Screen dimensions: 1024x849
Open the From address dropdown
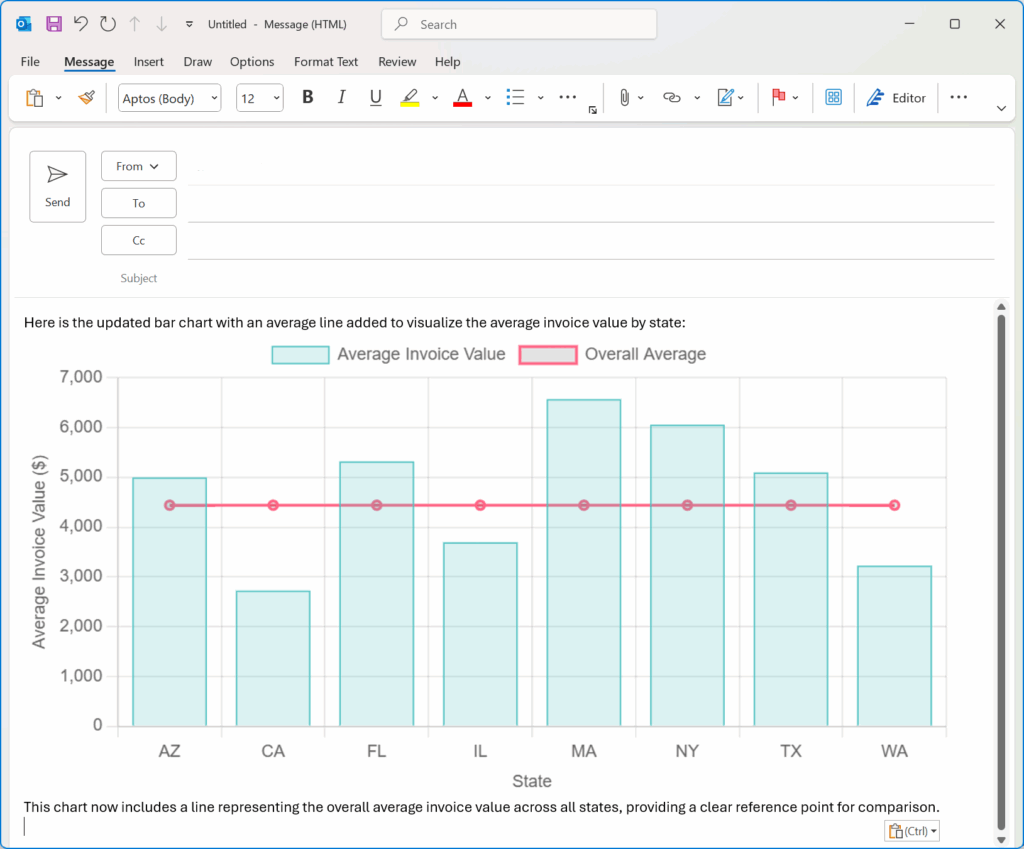pos(138,165)
